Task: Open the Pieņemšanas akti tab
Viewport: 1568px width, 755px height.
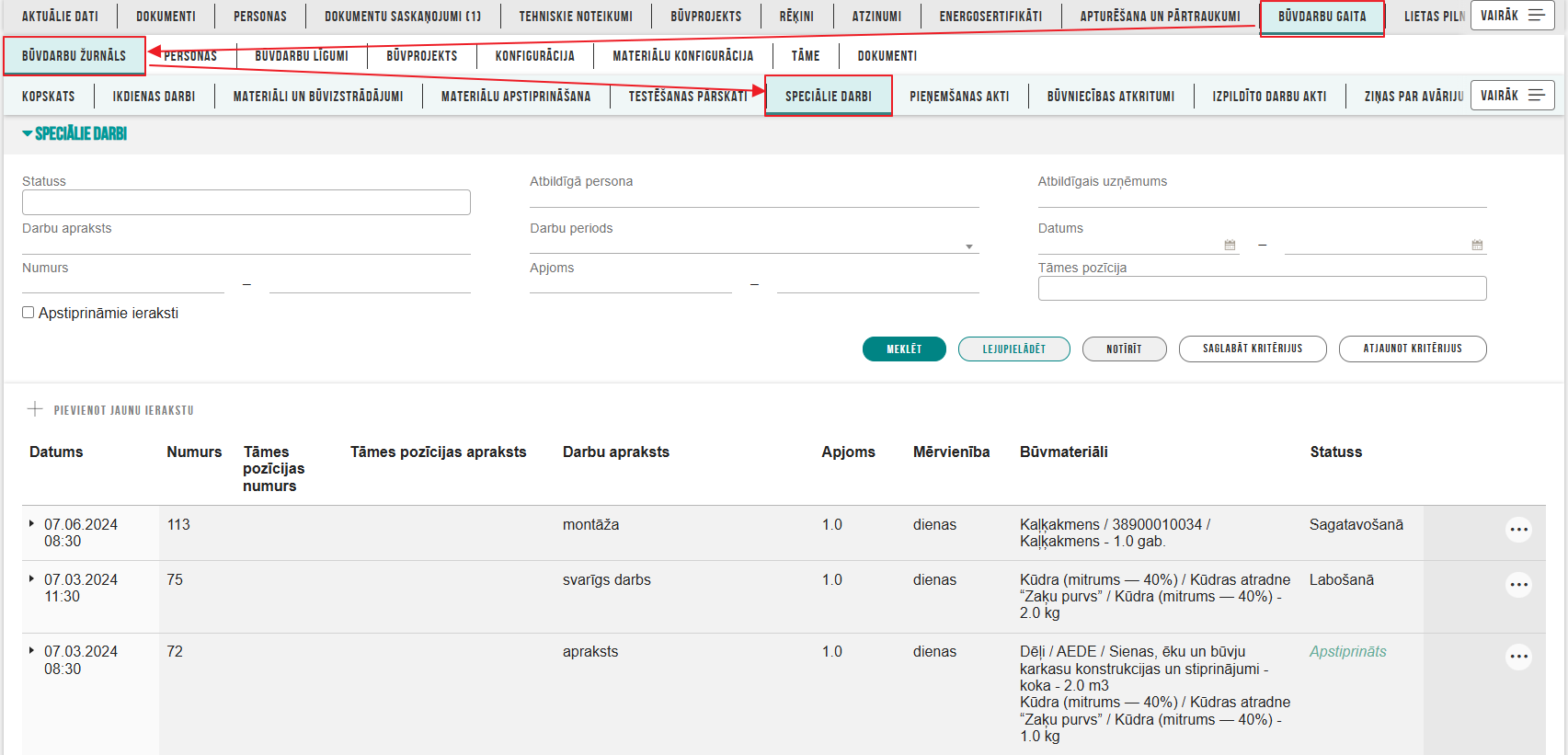Action: click(x=959, y=97)
